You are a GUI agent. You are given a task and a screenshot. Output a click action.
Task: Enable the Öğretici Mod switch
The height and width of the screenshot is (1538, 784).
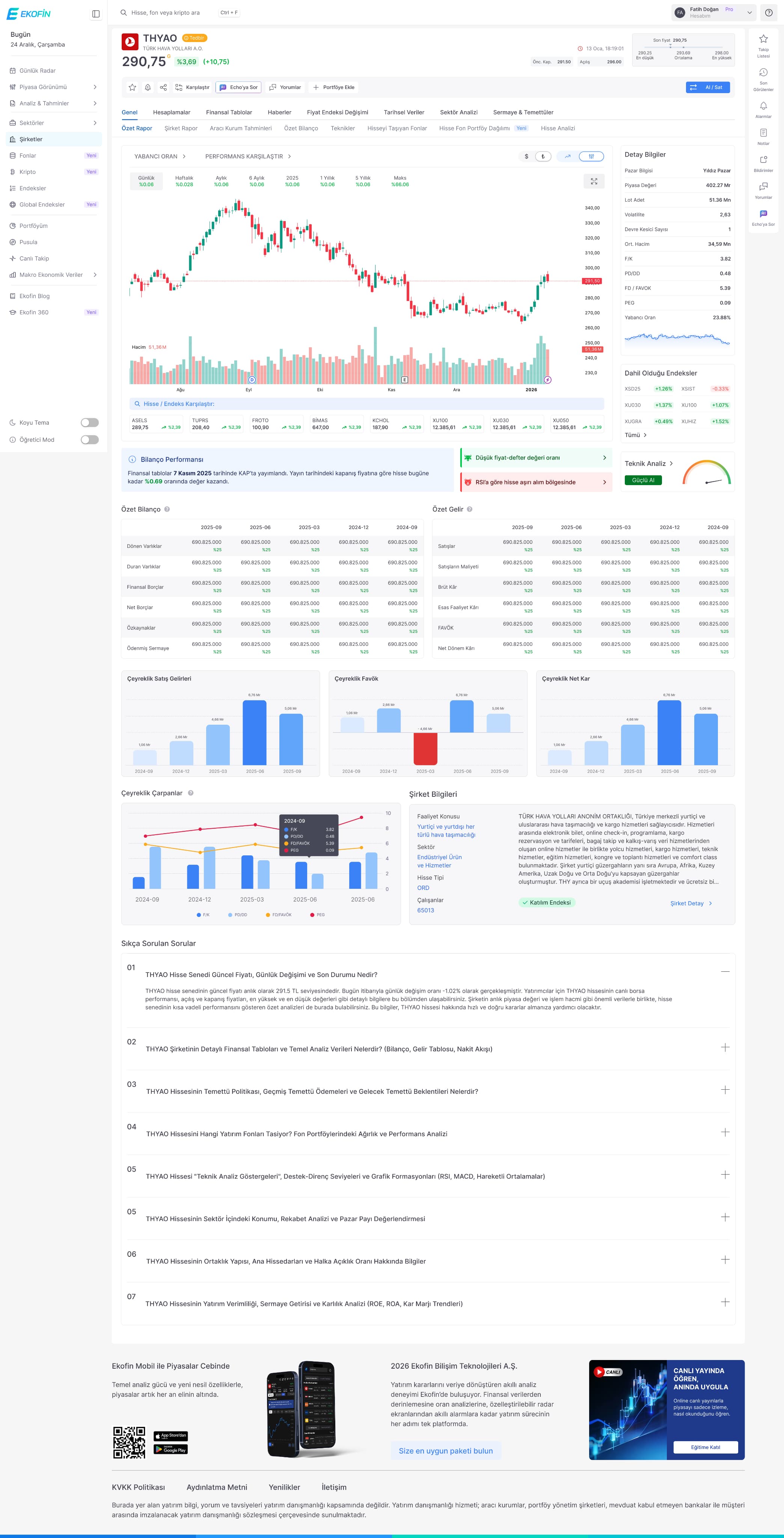tap(90, 440)
